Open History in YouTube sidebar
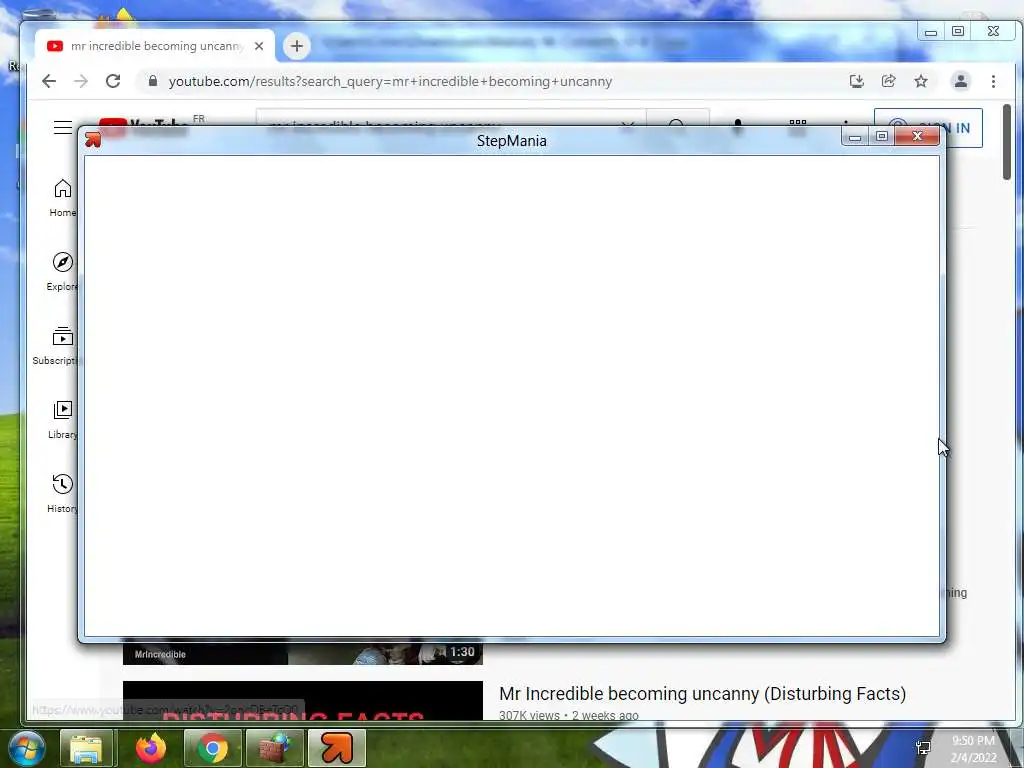This screenshot has height=768, width=1024. tap(63, 494)
